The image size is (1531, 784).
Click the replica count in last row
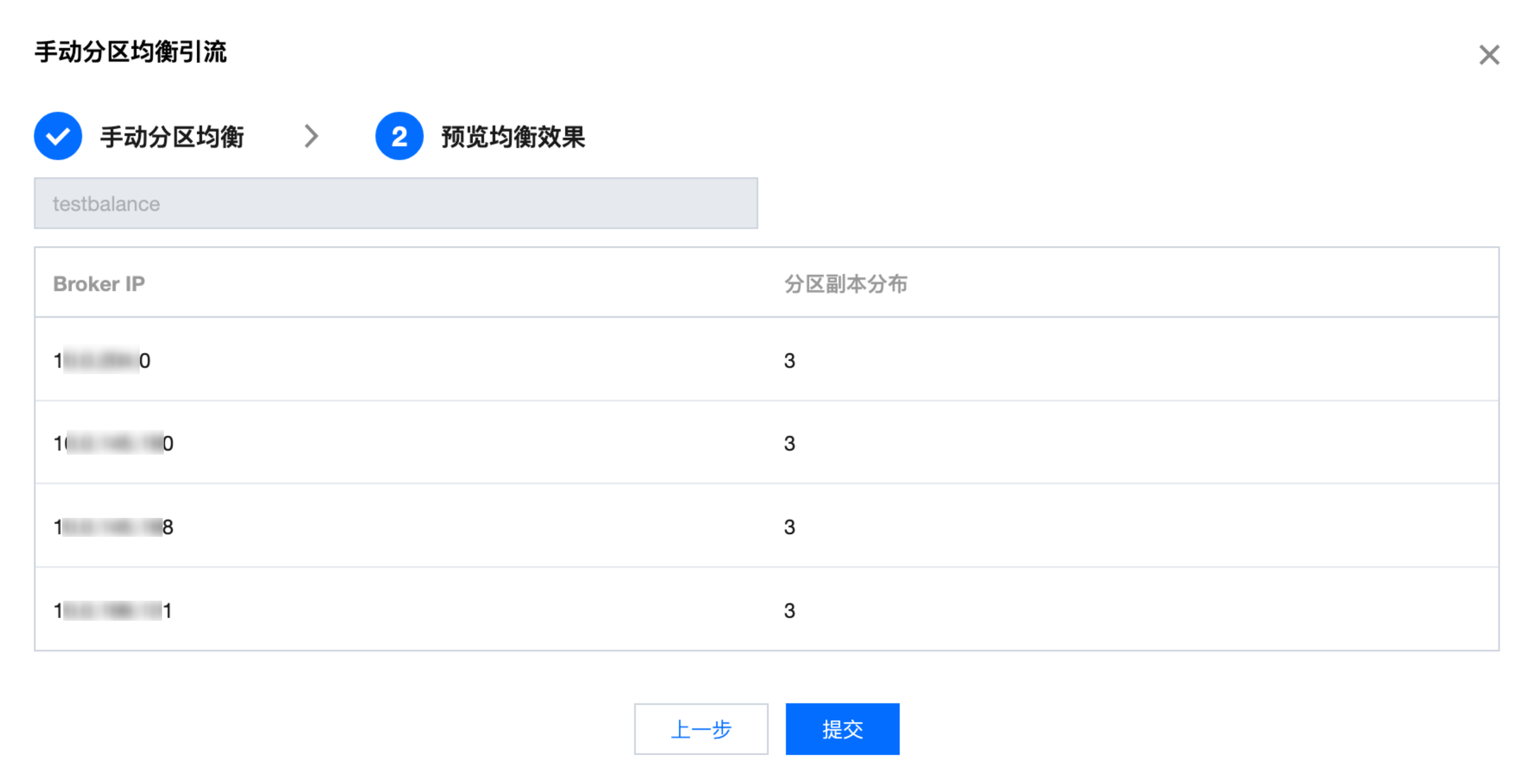coord(789,610)
